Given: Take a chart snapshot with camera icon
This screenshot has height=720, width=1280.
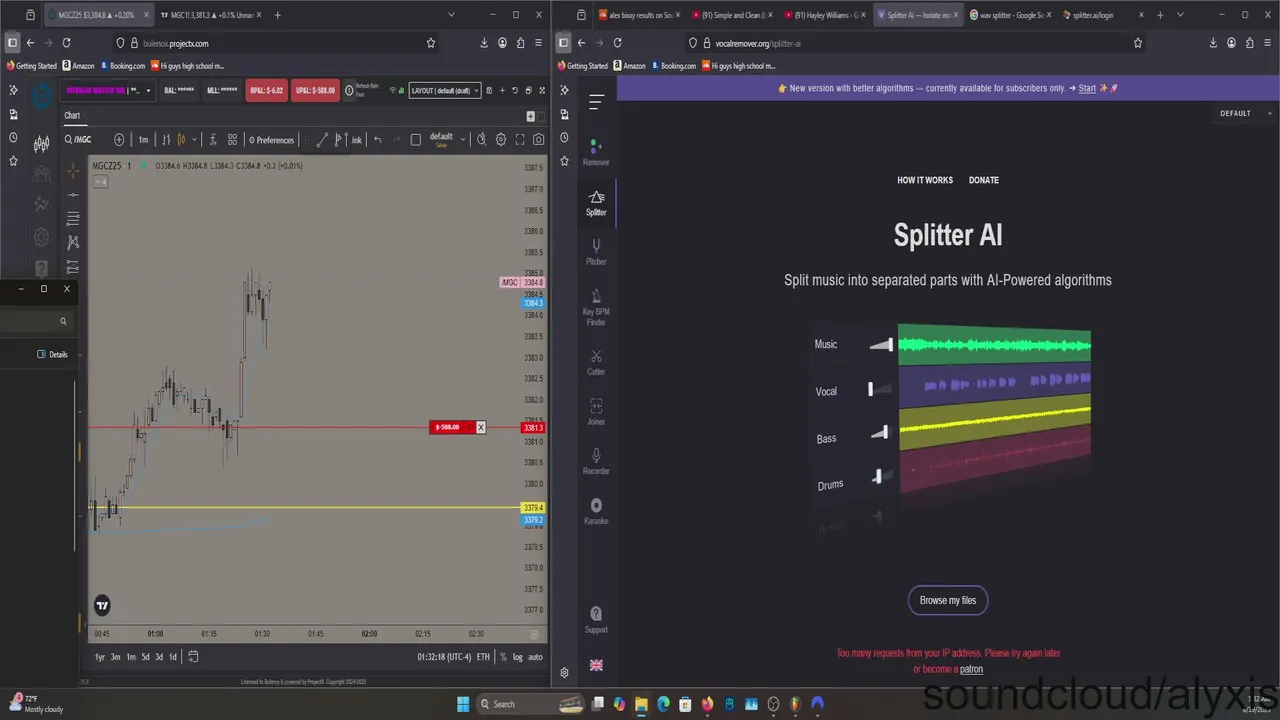Looking at the screenshot, I should pos(539,140).
